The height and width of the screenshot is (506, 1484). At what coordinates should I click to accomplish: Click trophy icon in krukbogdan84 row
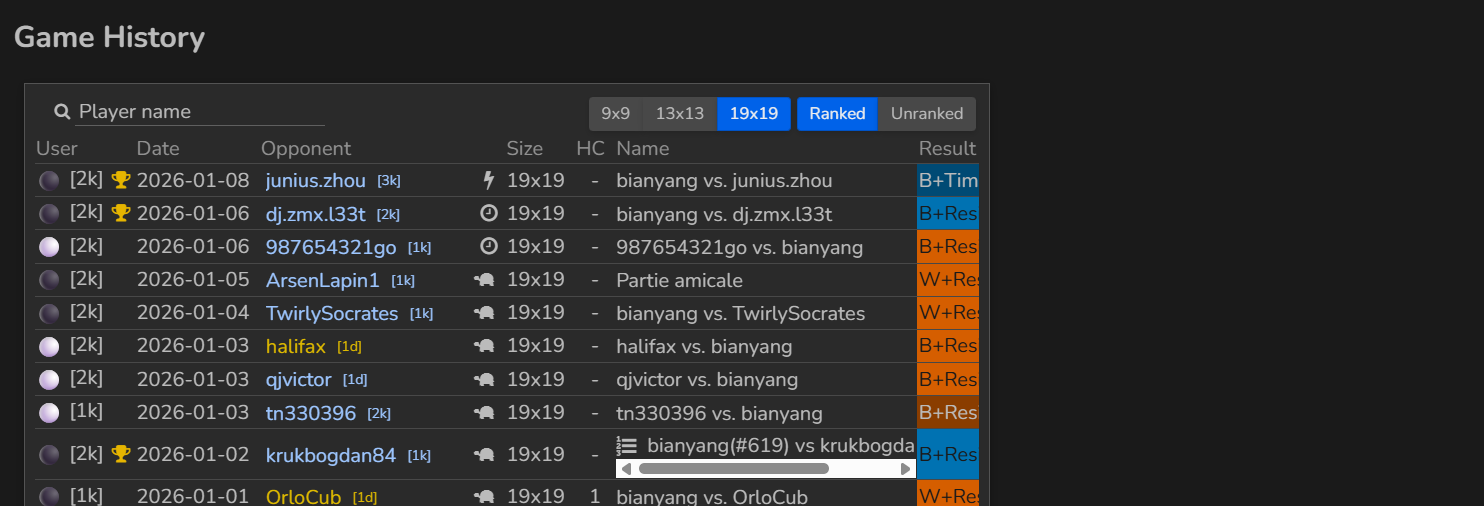(121, 454)
